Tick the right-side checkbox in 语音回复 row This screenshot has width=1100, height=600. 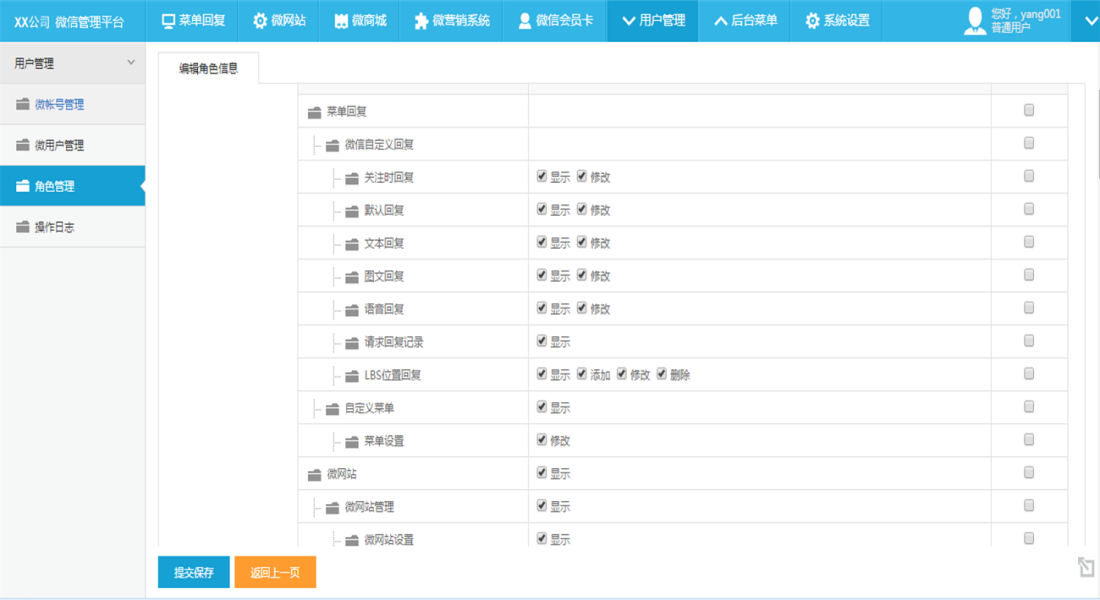(x=1029, y=308)
